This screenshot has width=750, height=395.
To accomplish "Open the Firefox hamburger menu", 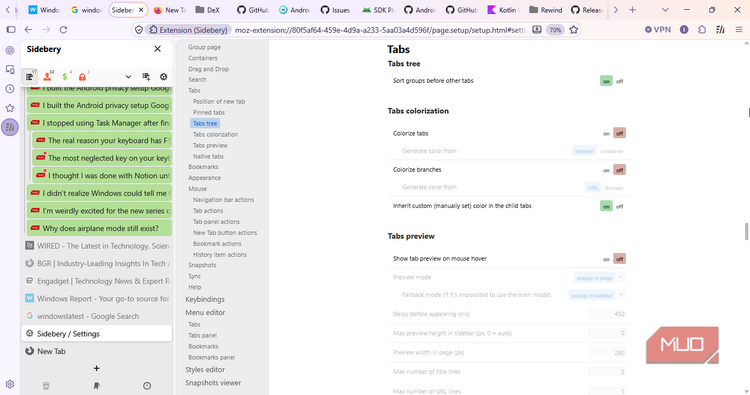I will [x=739, y=30].
